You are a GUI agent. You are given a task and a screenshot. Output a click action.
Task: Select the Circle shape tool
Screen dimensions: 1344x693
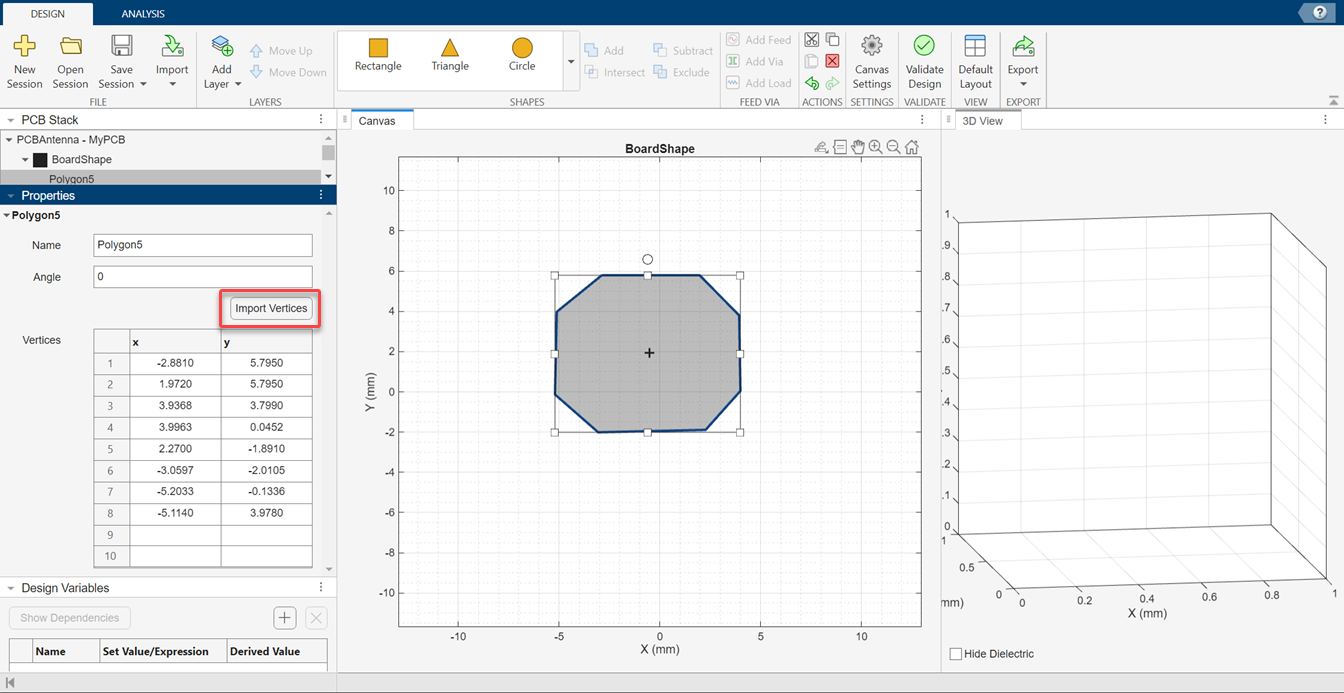pyautogui.click(x=521, y=57)
